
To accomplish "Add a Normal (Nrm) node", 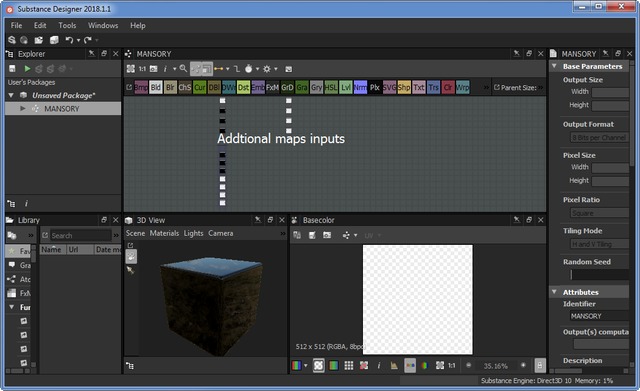I will tap(360, 87).
